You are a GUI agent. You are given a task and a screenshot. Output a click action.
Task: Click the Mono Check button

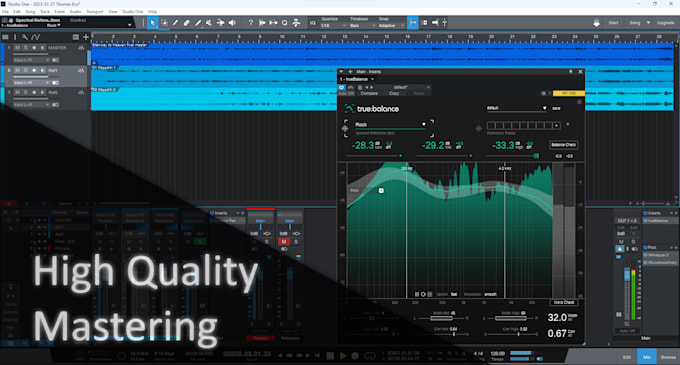(x=564, y=302)
